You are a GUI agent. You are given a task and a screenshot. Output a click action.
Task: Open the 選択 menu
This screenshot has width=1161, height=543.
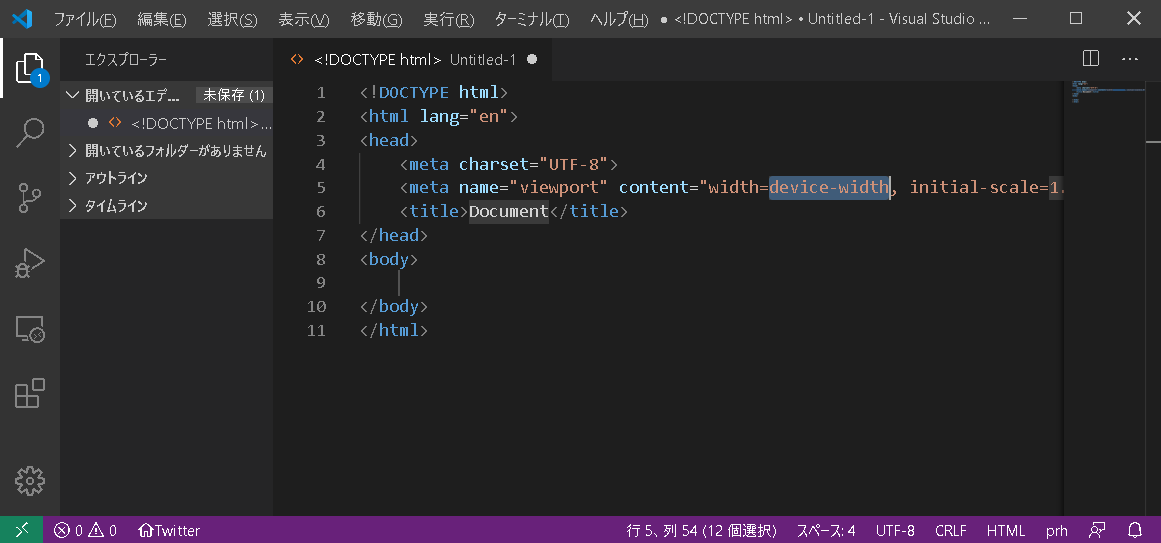(232, 20)
